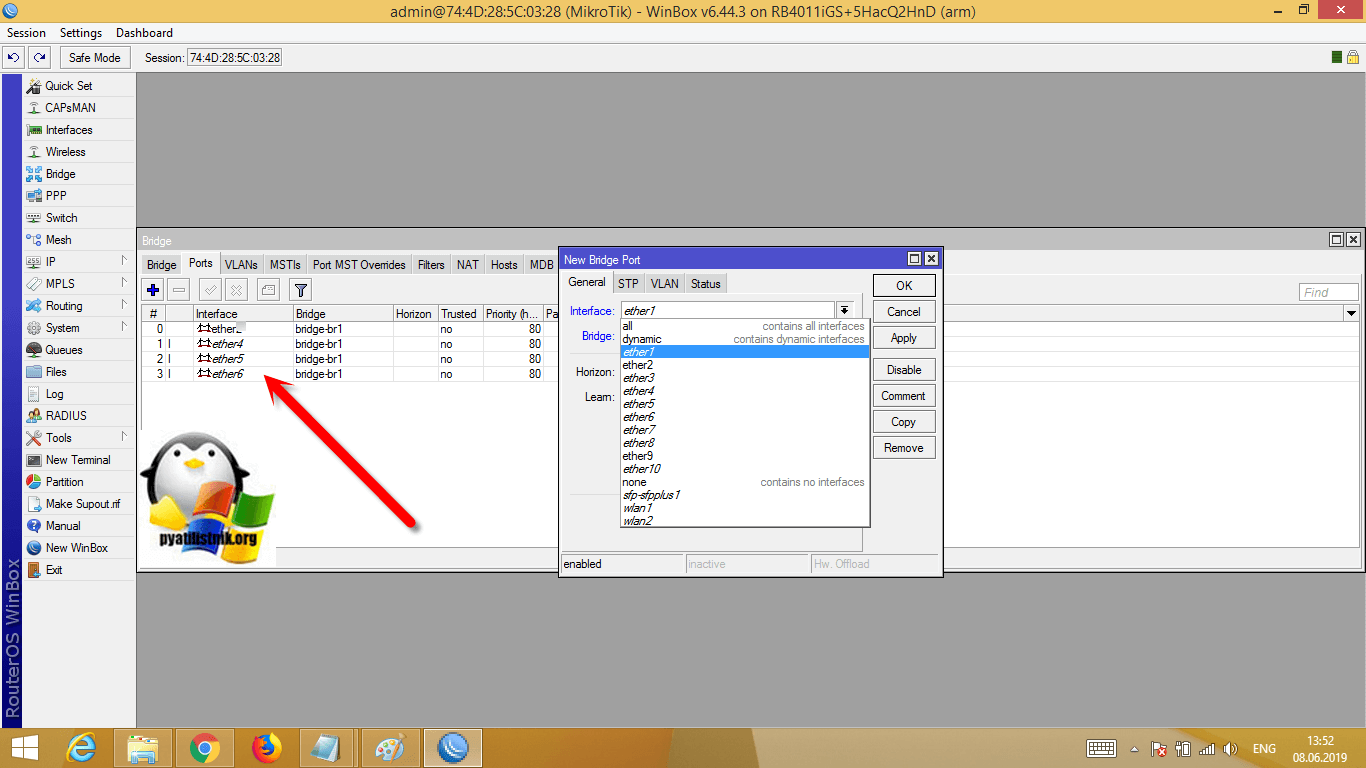Image resolution: width=1366 pixels, height=768 pixels.
Task: Switch to the VLANs tab in Bridge window
Action: 241,265
